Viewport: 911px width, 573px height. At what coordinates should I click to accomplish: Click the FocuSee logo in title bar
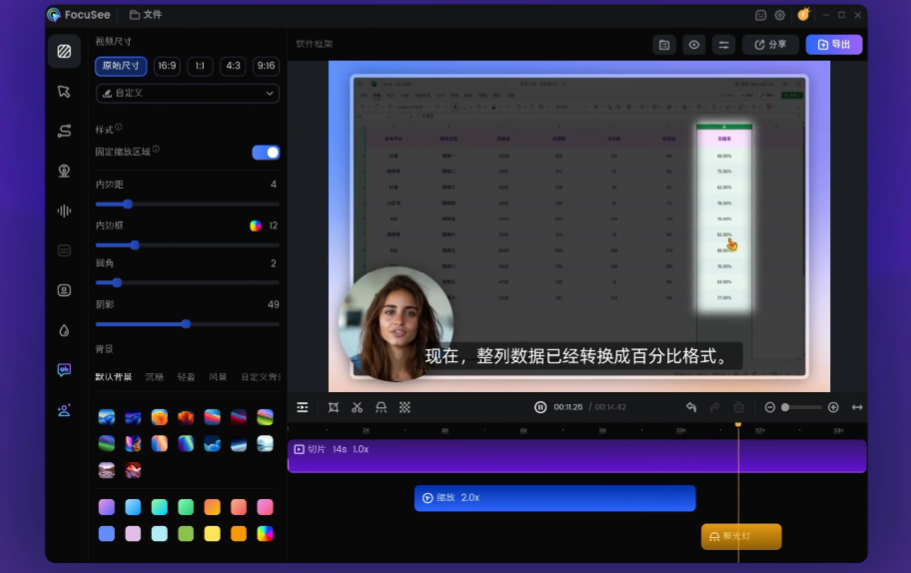point(78,15)
